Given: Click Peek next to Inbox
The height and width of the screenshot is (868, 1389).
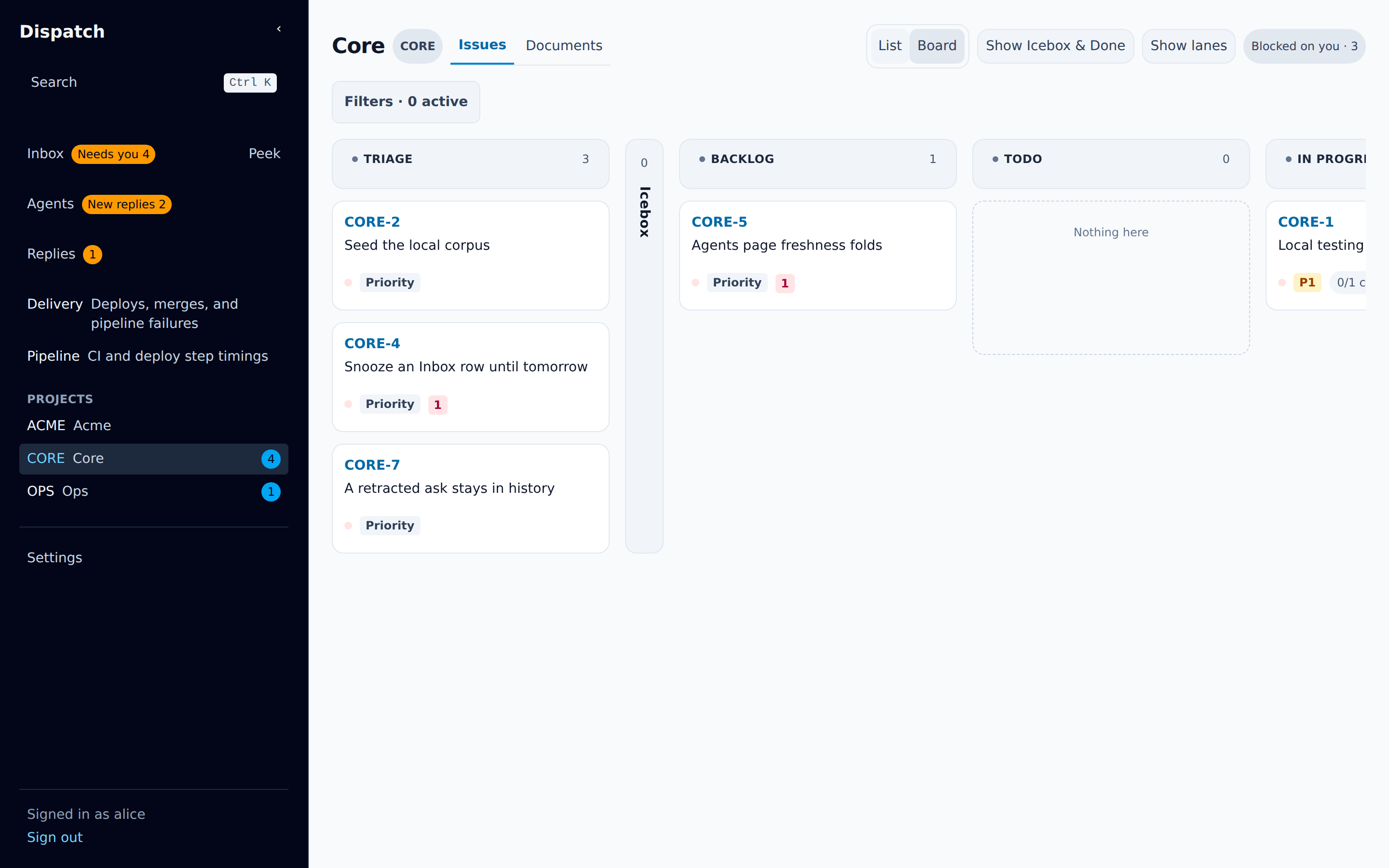Looking at the screenshot, I should point(264,153).
